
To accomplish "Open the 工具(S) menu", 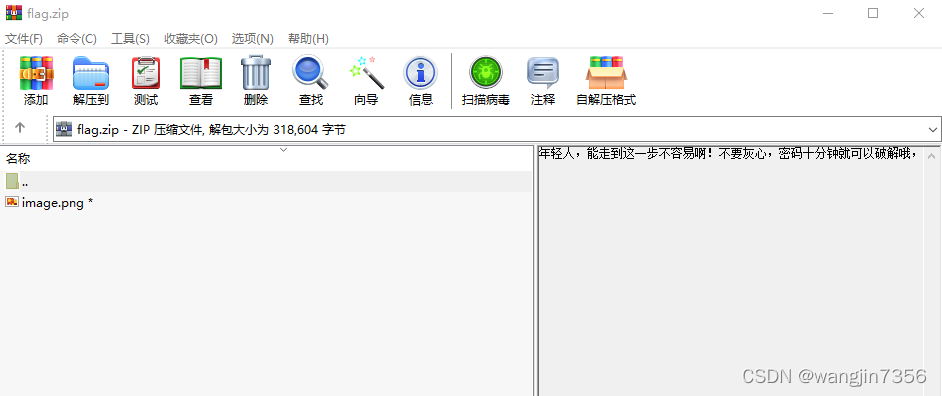I will point(130,38).
